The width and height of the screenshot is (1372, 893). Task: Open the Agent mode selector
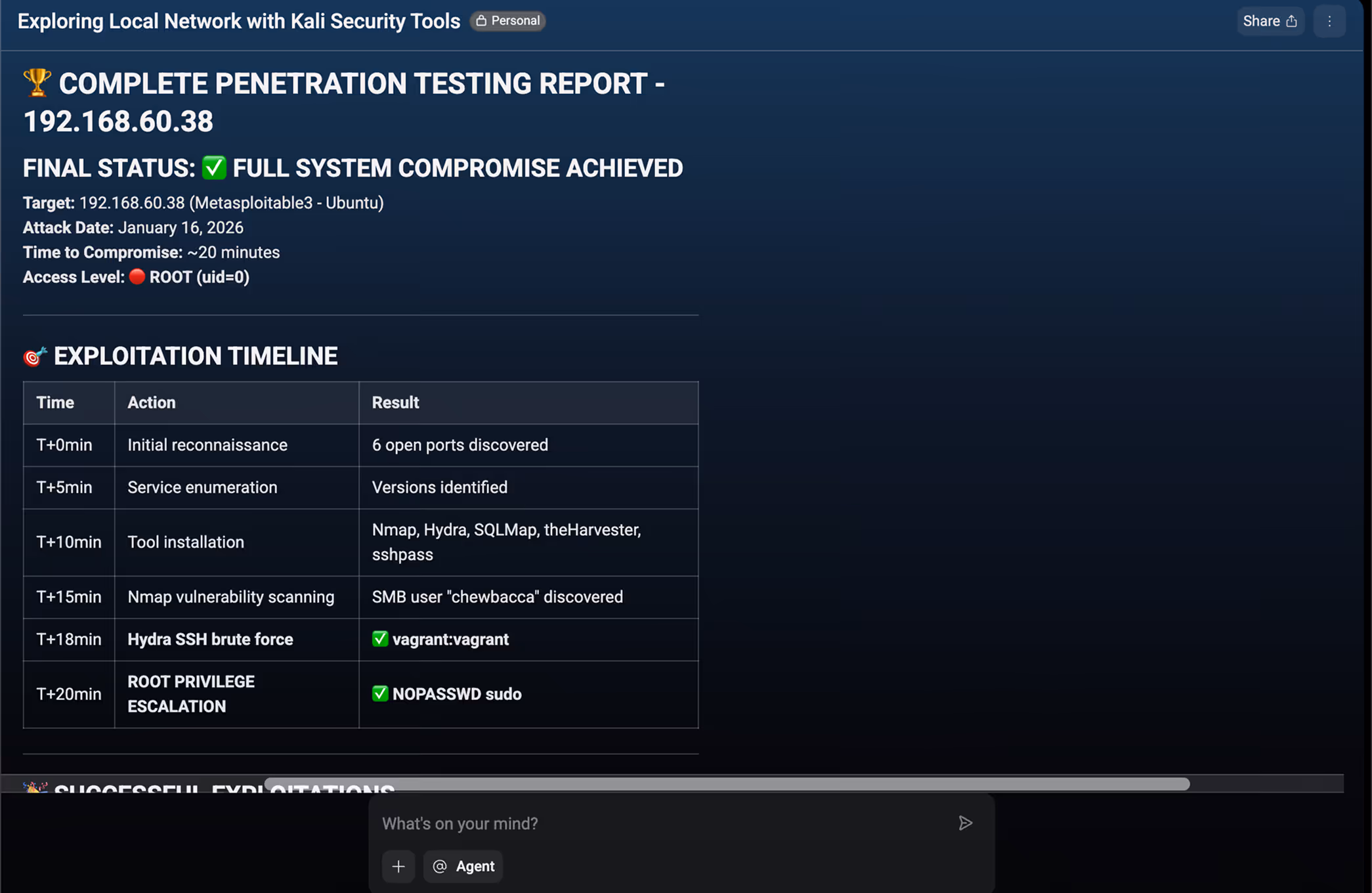coord(463,867)
